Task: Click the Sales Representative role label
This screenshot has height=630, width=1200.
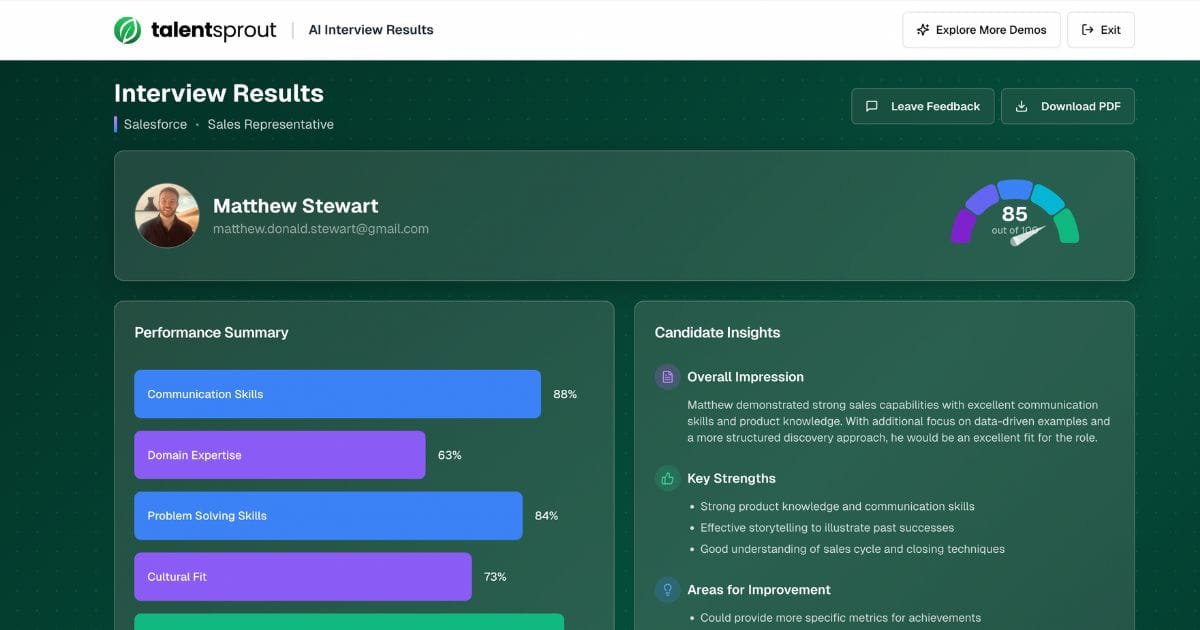Action: point(271,125)
